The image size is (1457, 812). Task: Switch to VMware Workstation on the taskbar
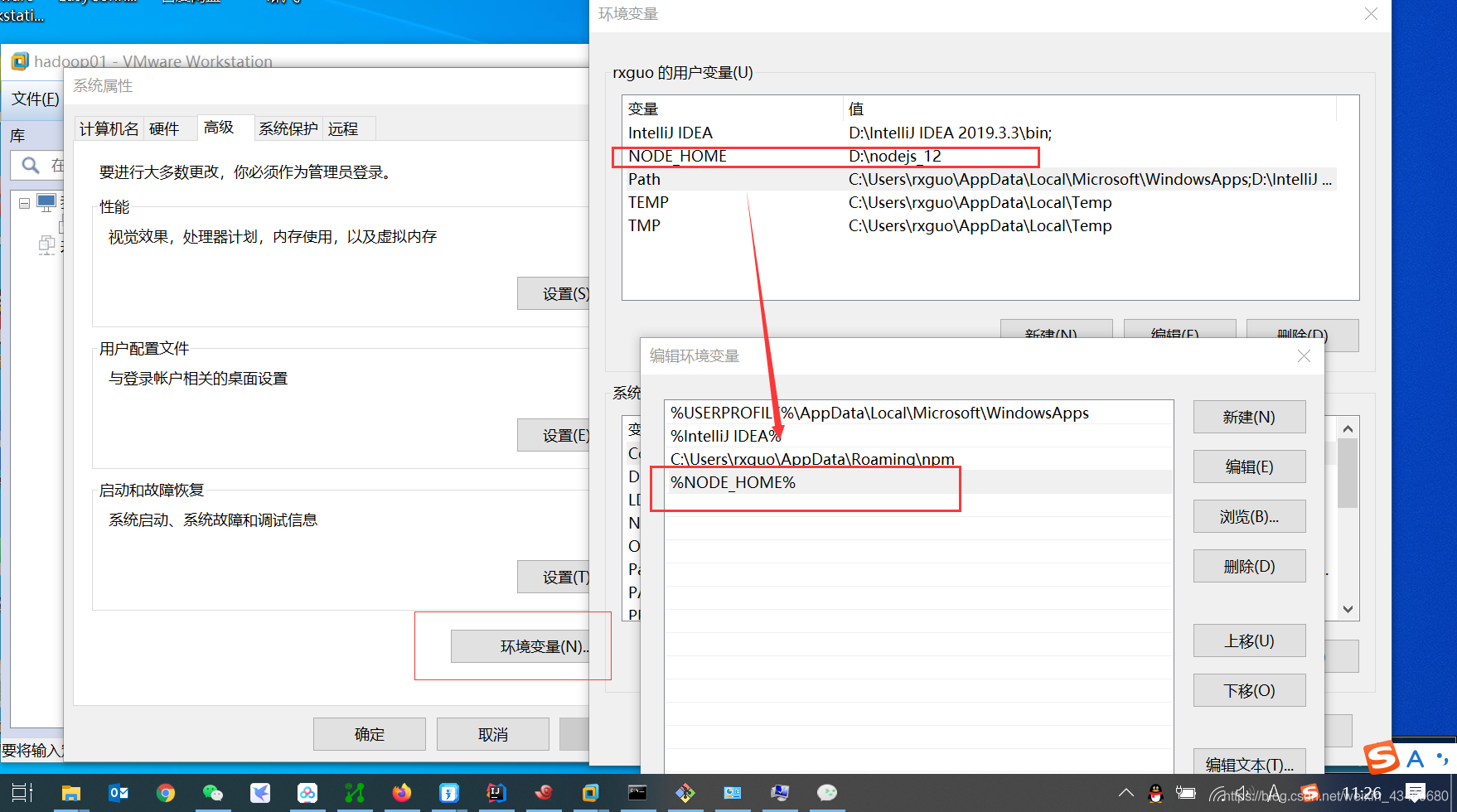tap(590, 793)
